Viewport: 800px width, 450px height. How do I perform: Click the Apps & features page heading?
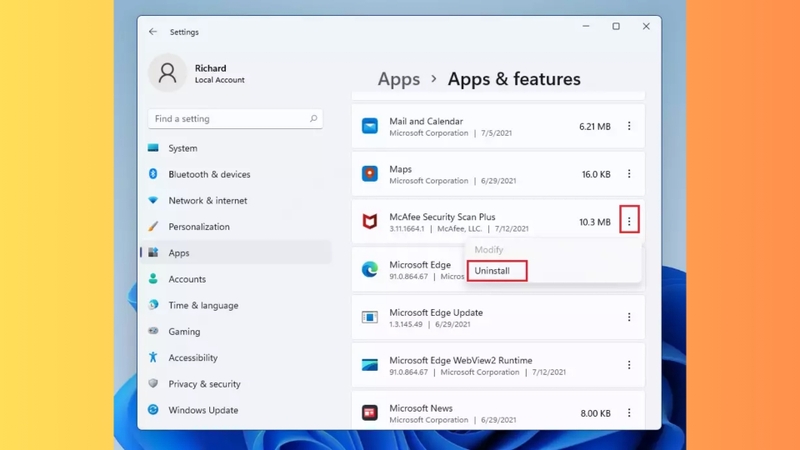pyautogui.click(x=514, y=79)
